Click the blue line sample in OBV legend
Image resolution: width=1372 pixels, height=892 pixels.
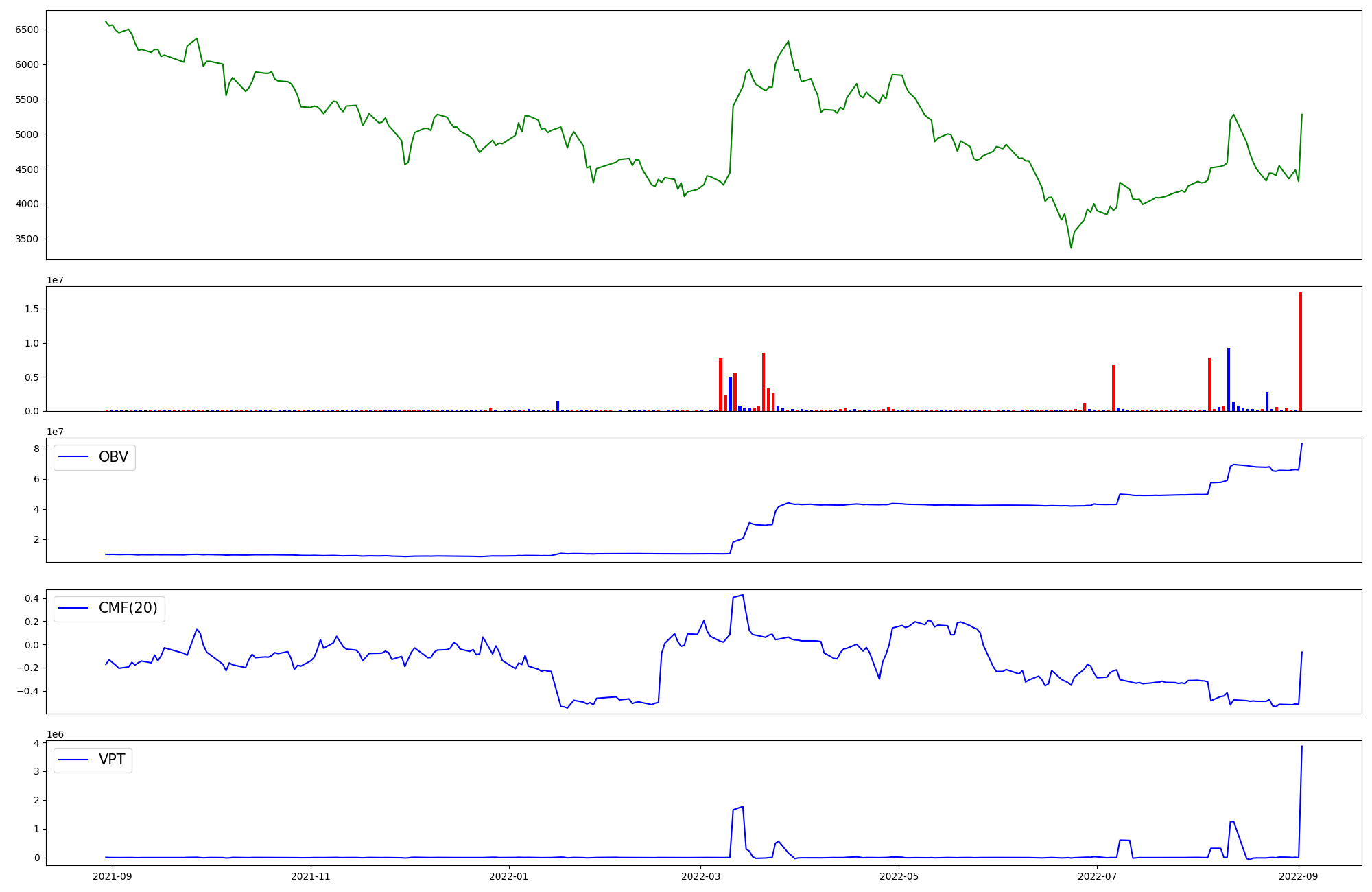(x=74, y=457)
